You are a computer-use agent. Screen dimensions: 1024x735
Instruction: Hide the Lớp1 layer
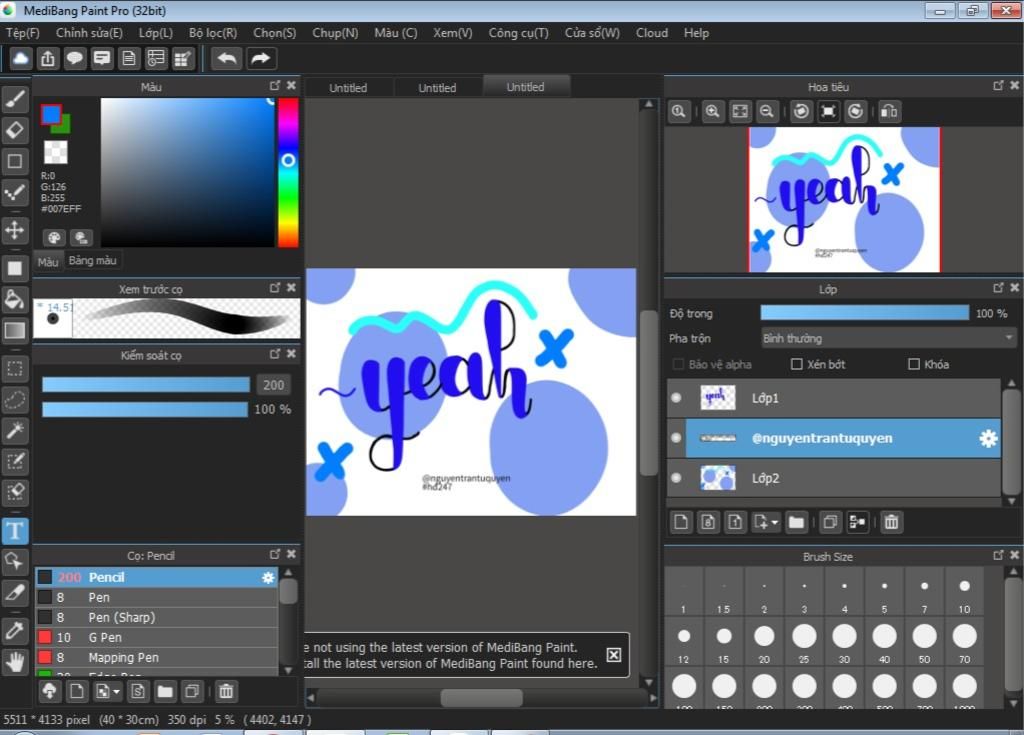click(677, 398)
